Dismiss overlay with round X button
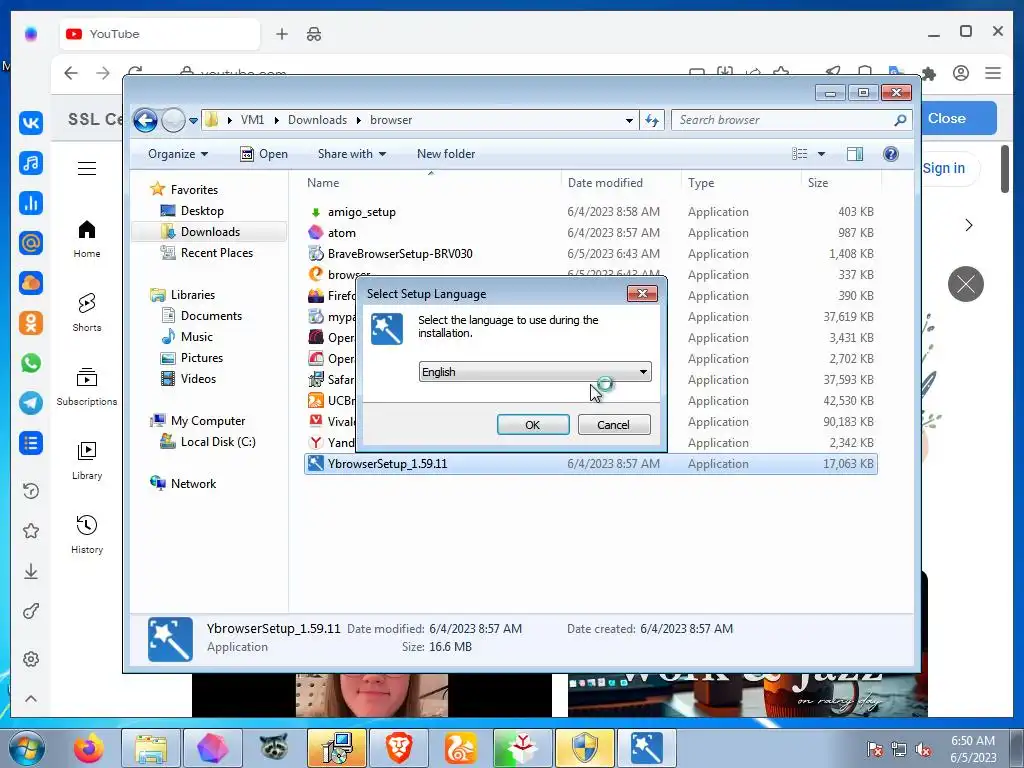Screen dimensions: 1024x768 click(x=966, y=284)
